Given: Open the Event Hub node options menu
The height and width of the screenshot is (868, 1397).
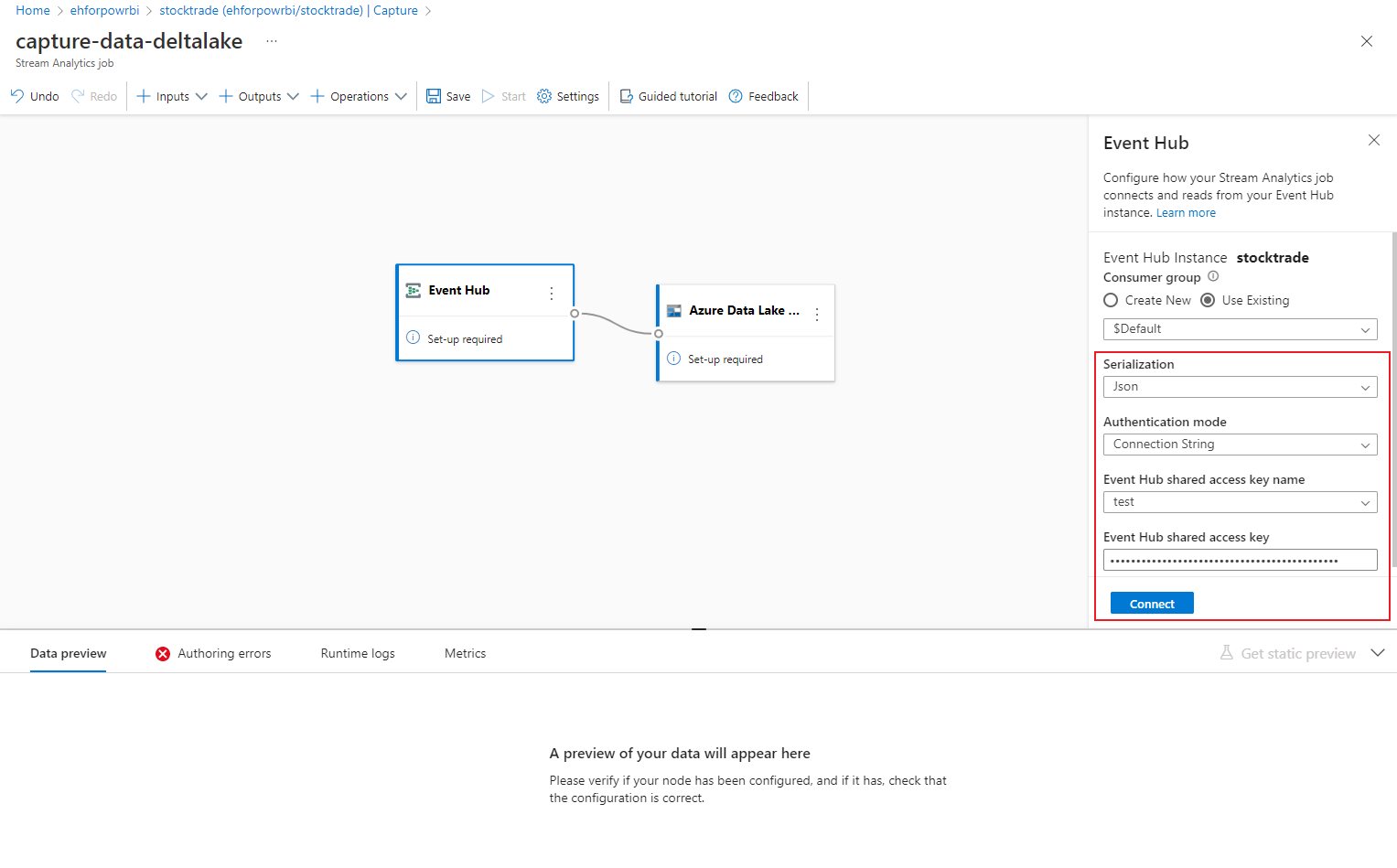Looking at the screenshot, I should [552, 293].
